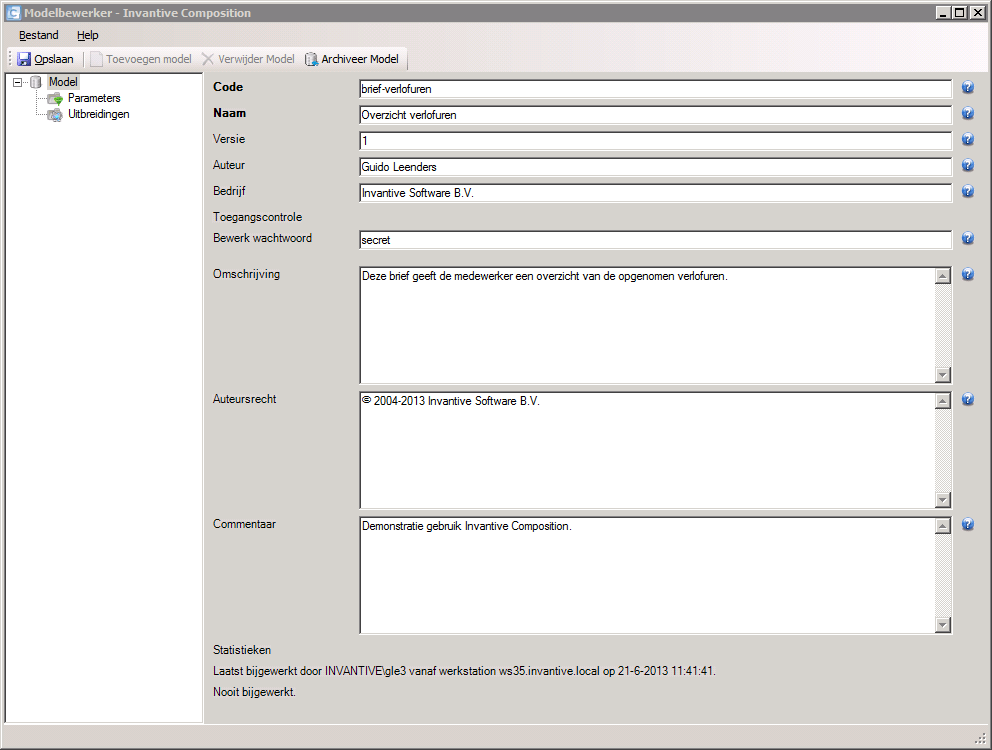Click into the Code field with brief-verlofuren

click(x=655, y=89)
